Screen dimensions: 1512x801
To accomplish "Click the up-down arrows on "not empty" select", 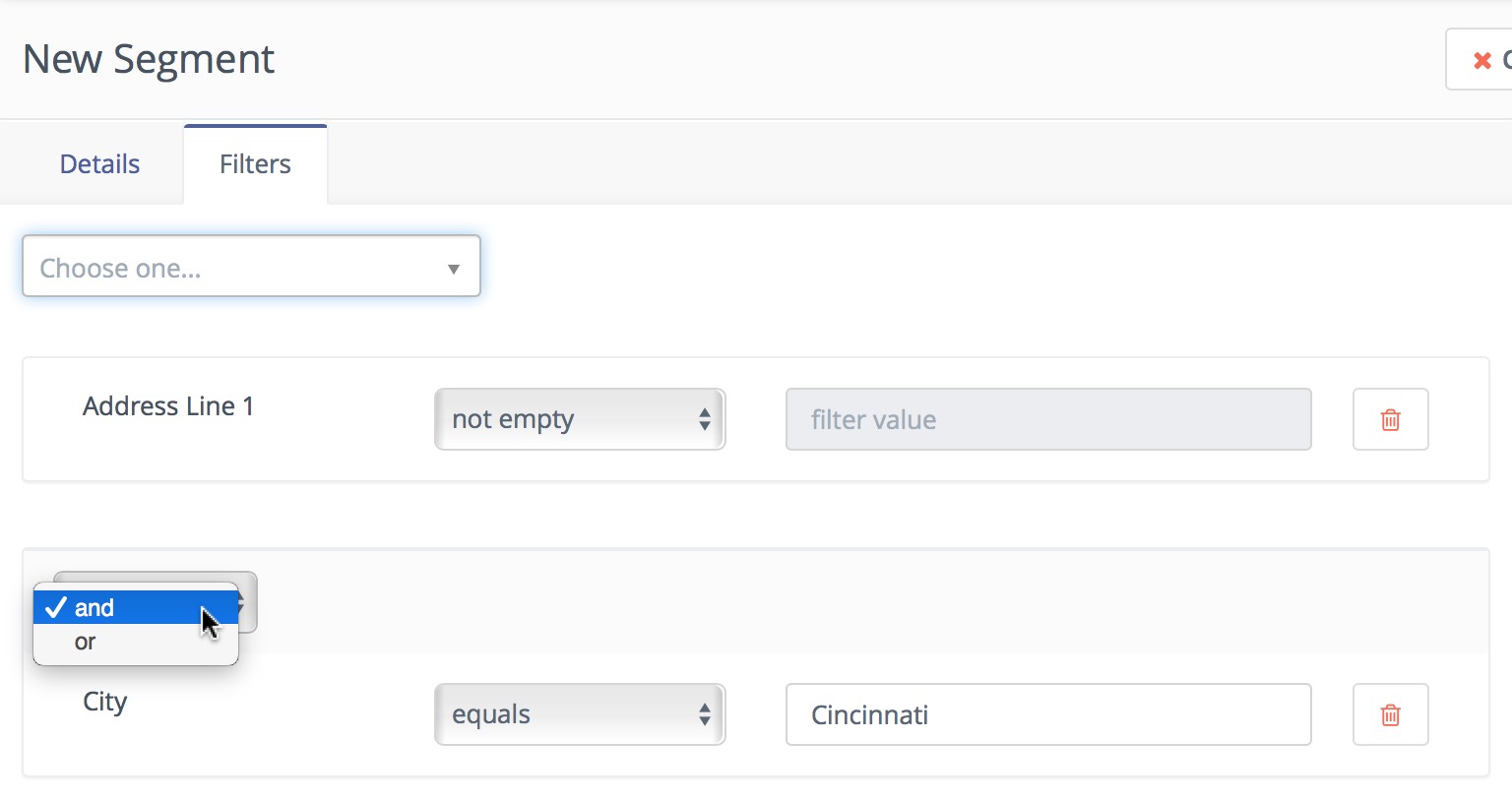I will [705, 420].
